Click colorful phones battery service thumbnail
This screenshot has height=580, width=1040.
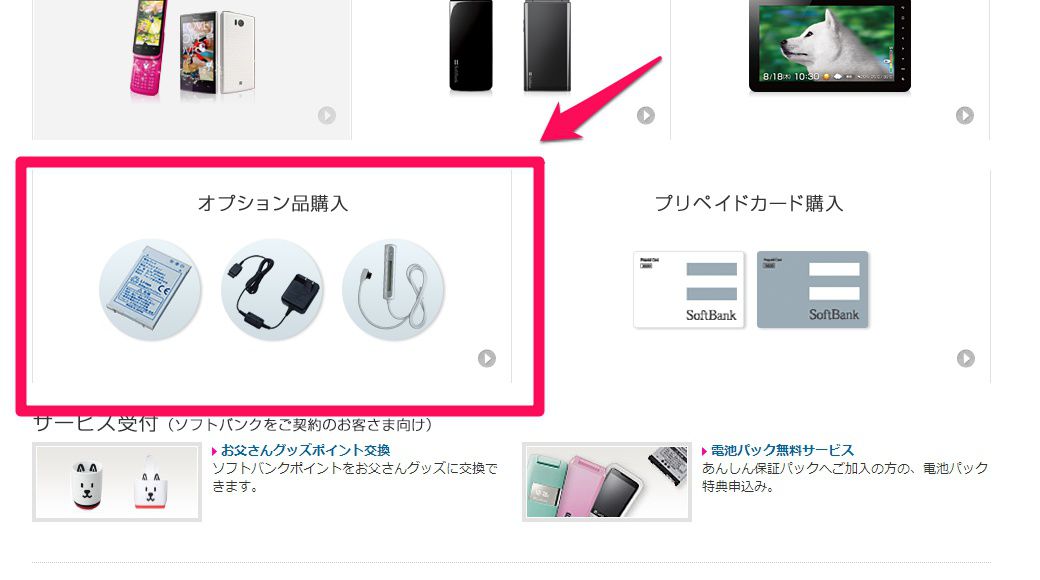607,482
